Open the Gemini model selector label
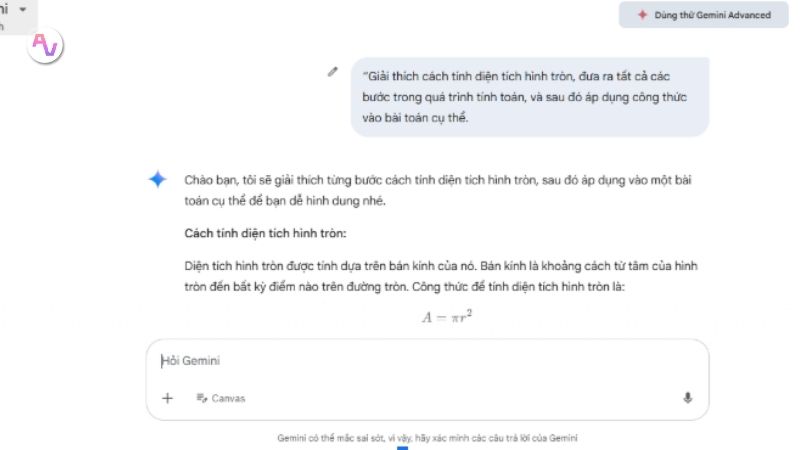 tap(4, 9)
